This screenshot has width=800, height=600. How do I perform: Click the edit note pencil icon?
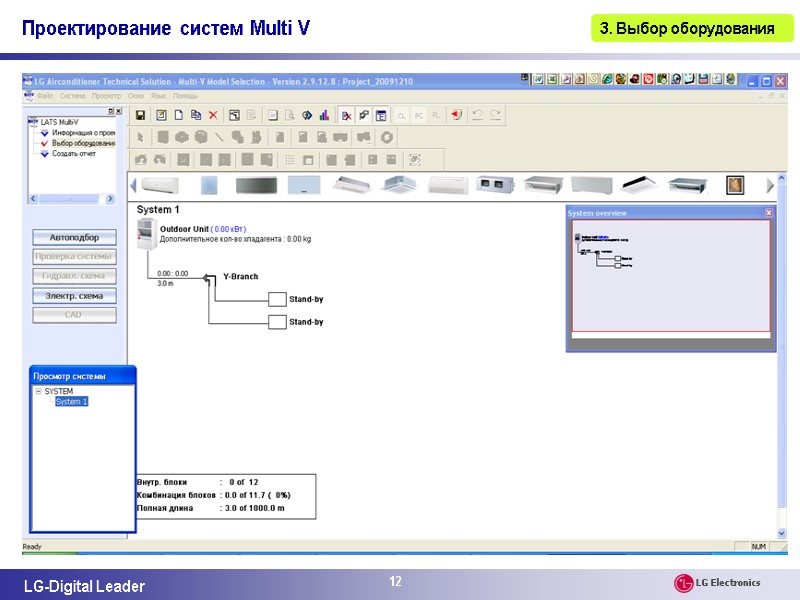point(161,116)
